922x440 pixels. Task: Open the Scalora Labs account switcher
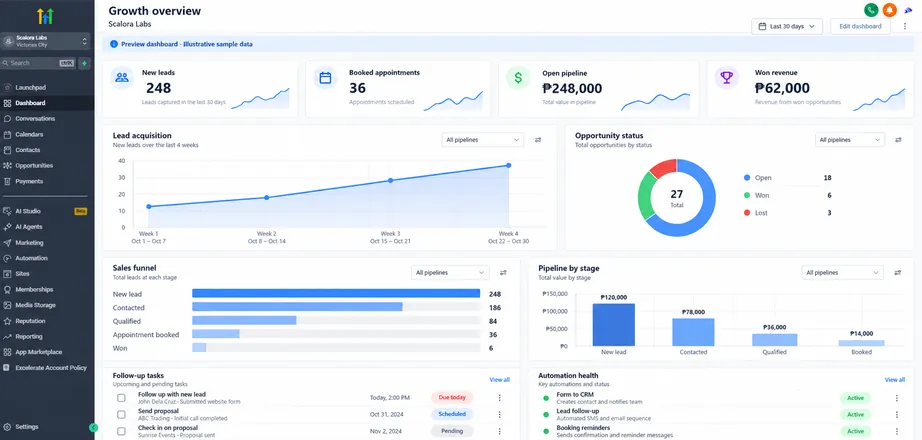point(45,41)
